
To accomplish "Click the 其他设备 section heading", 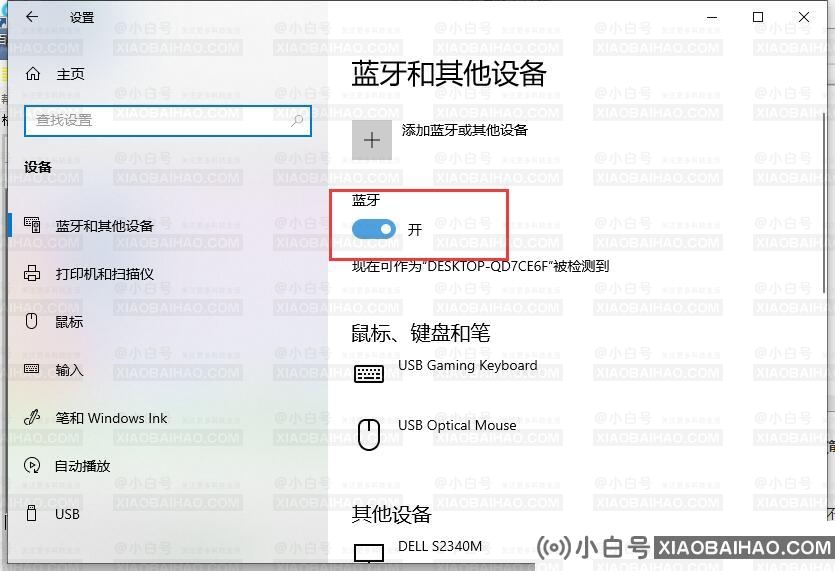I will click(x=391, y=514).
